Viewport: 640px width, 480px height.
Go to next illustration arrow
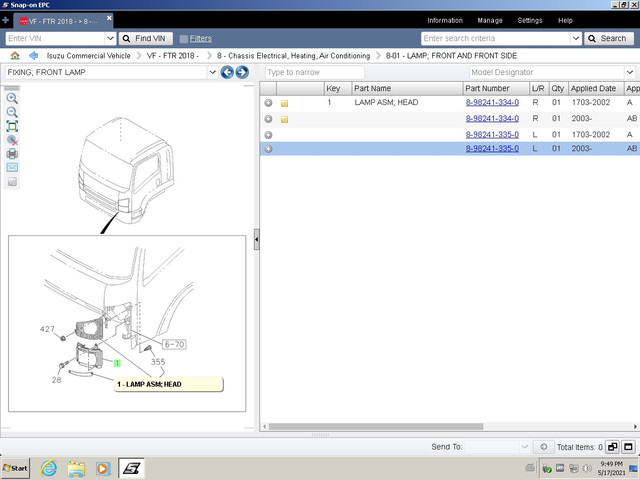(242, 72)
